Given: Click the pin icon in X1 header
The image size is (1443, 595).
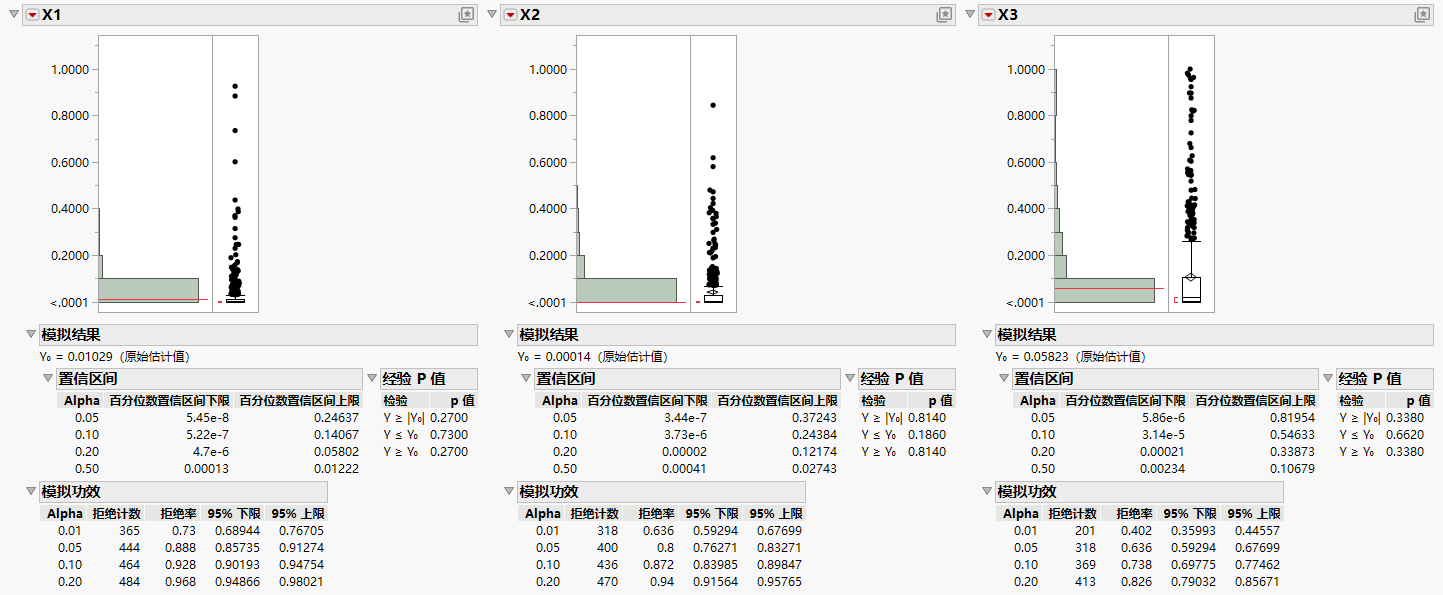Looking at the screenshot, I should click(x=466, y=15).
